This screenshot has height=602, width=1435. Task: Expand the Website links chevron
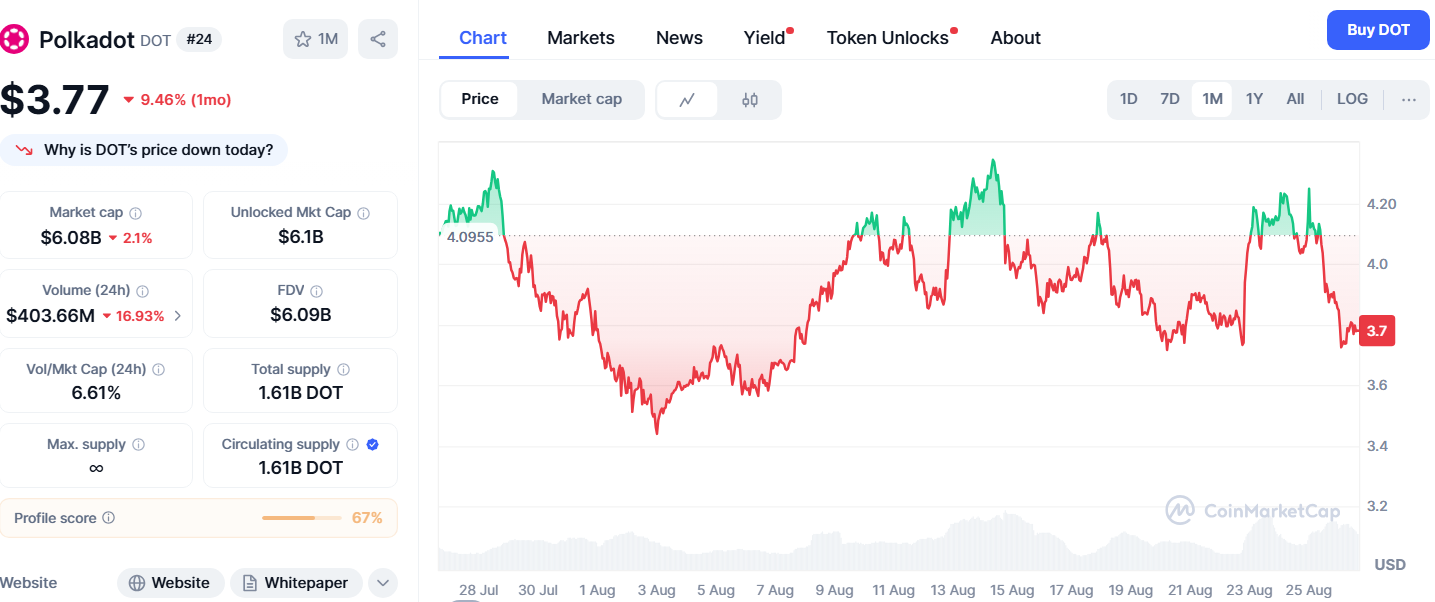tap(383, 582)
